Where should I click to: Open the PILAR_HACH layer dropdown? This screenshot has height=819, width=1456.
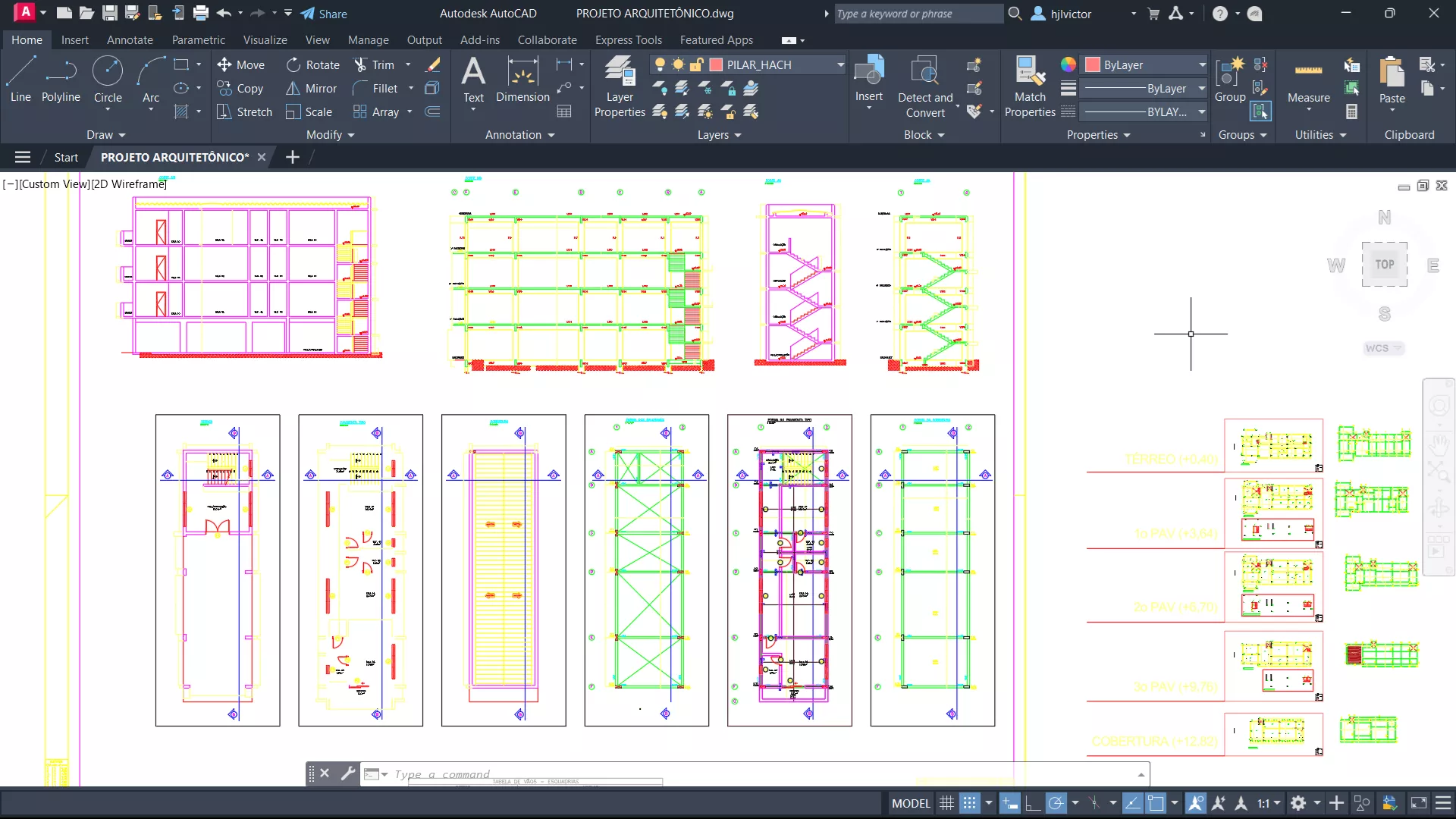pyautogui.click(x=840, y=65)
